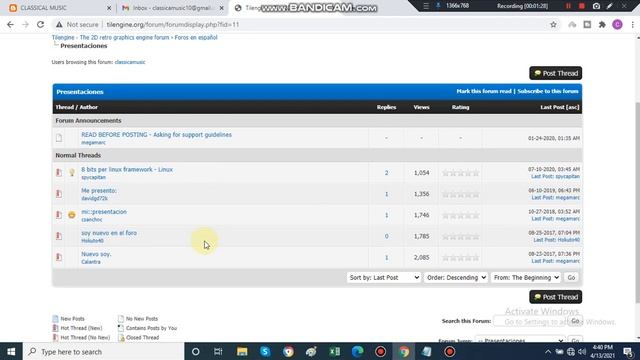
Task: Click the taskbar clock showing 4:40 PM
Action: (x=602, y=351)
